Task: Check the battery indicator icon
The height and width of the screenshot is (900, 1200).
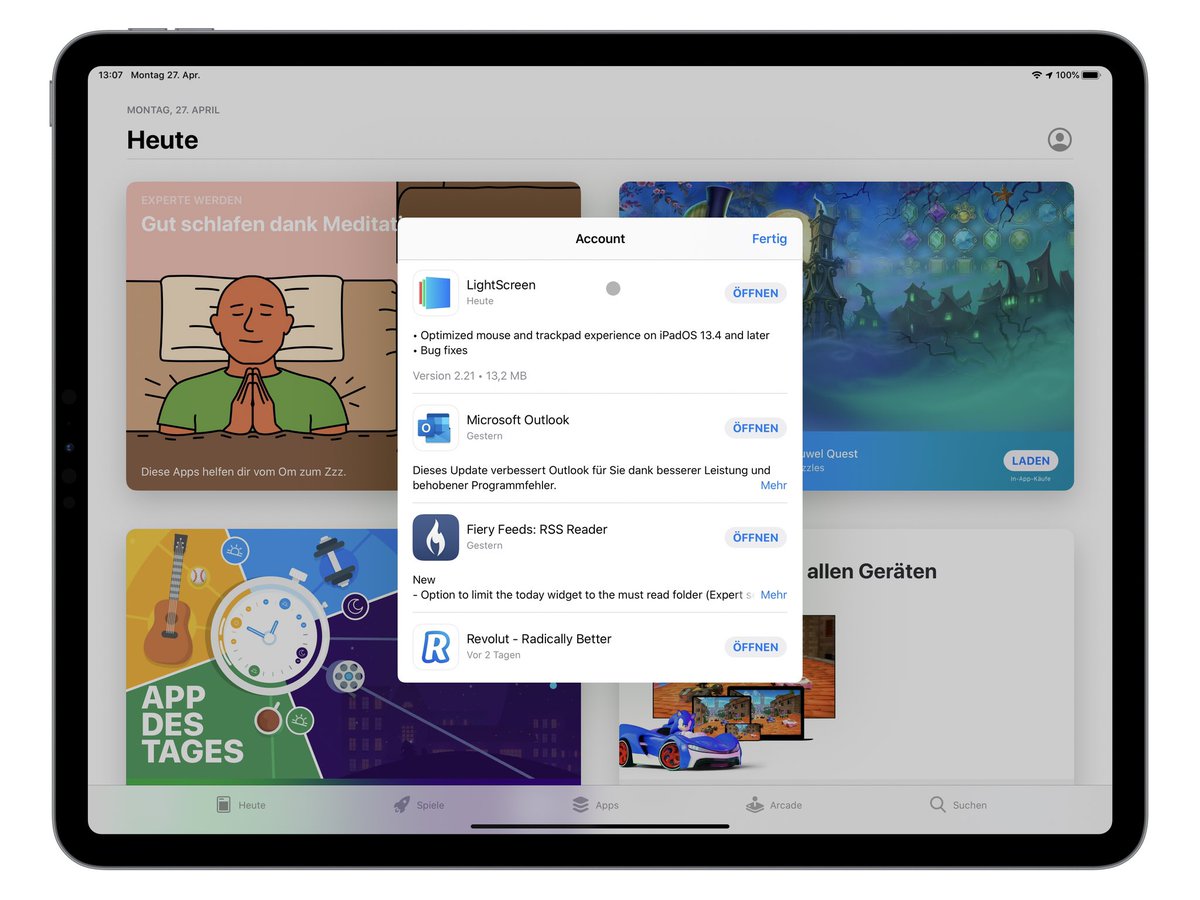Action: 1090,75
